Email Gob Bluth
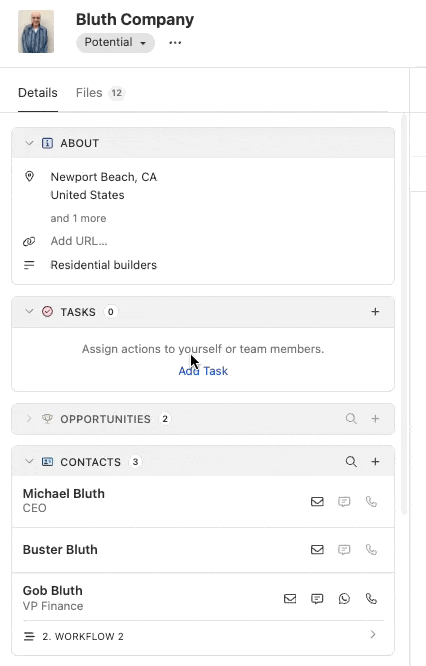The width and height of the screenshot is (426, 666). click(290, 598)
